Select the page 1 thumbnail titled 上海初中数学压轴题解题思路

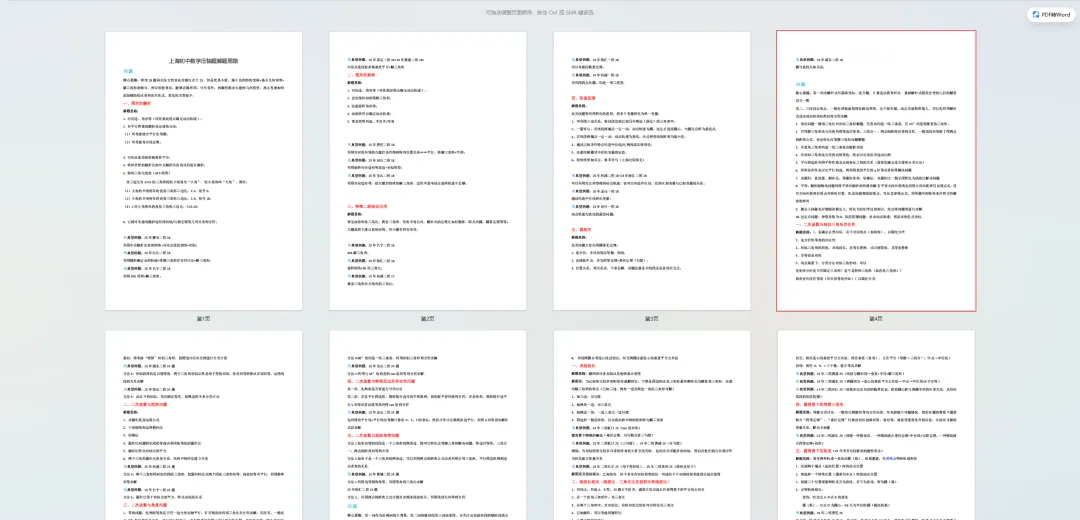203,171
